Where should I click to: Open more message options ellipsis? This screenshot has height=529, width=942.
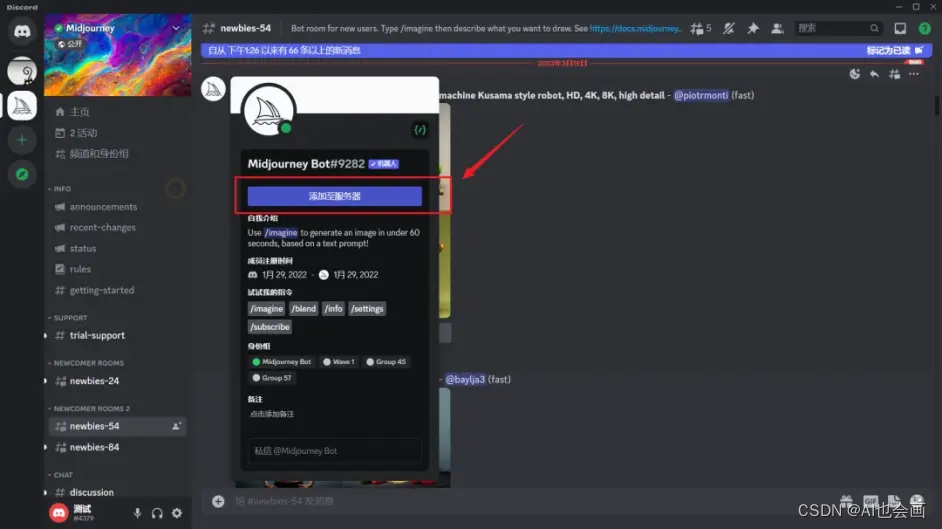tap(914, 74)
